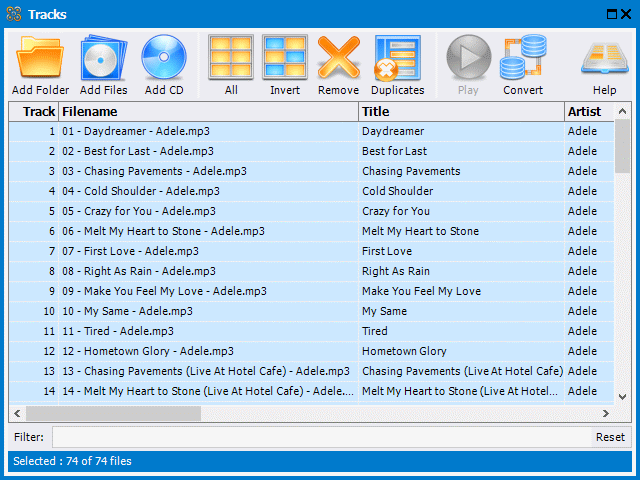Viewport: 640px width, 480px height.
Task: Select '13 - Chasing Pavements (Live At Hotel Cafe)' filename
Action: 206,371
